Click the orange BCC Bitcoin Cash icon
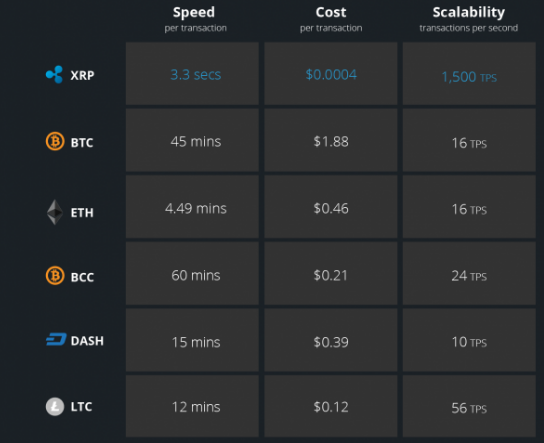This screenshot has width=544, height=443. pyautogui.click(x=55, y=275)
